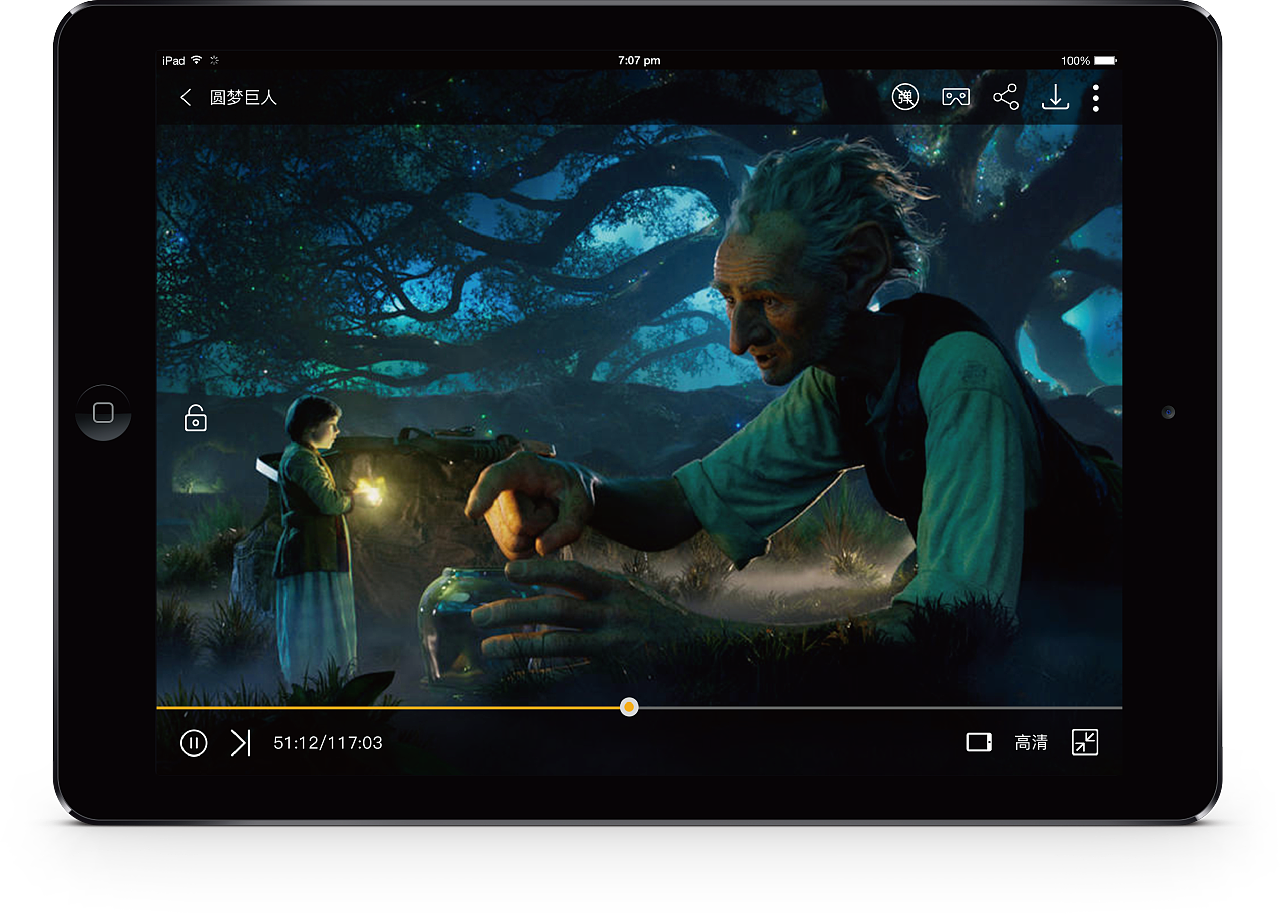Tap the 7:07 pm clock in status bar
Screen dimensions: 1280x914
click(x=640, y=60)
